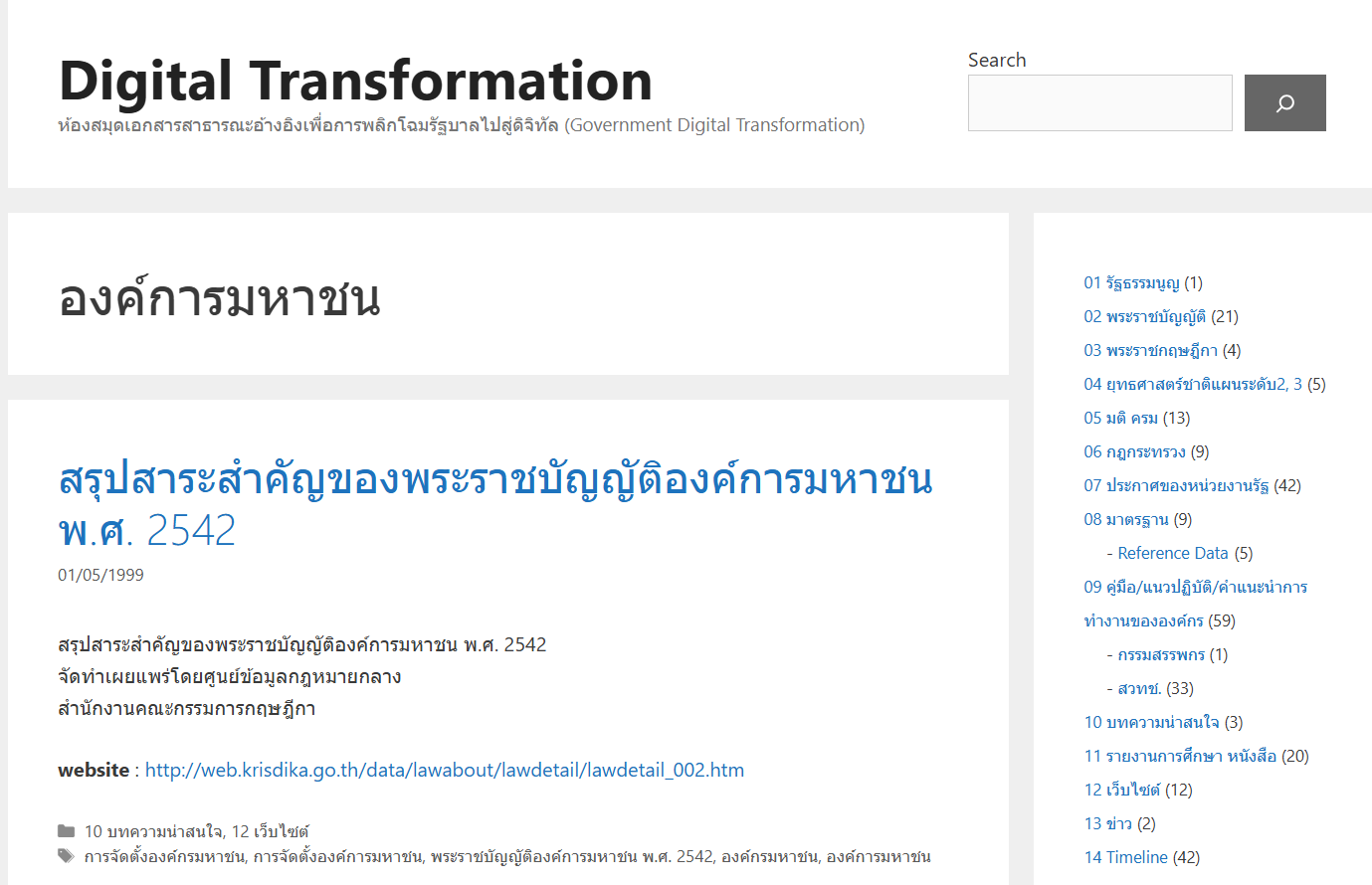Open category 03 พระราชกฤษฎีกา
The width and height of the screenshot is (1372, 885).
click(1150, 351)
